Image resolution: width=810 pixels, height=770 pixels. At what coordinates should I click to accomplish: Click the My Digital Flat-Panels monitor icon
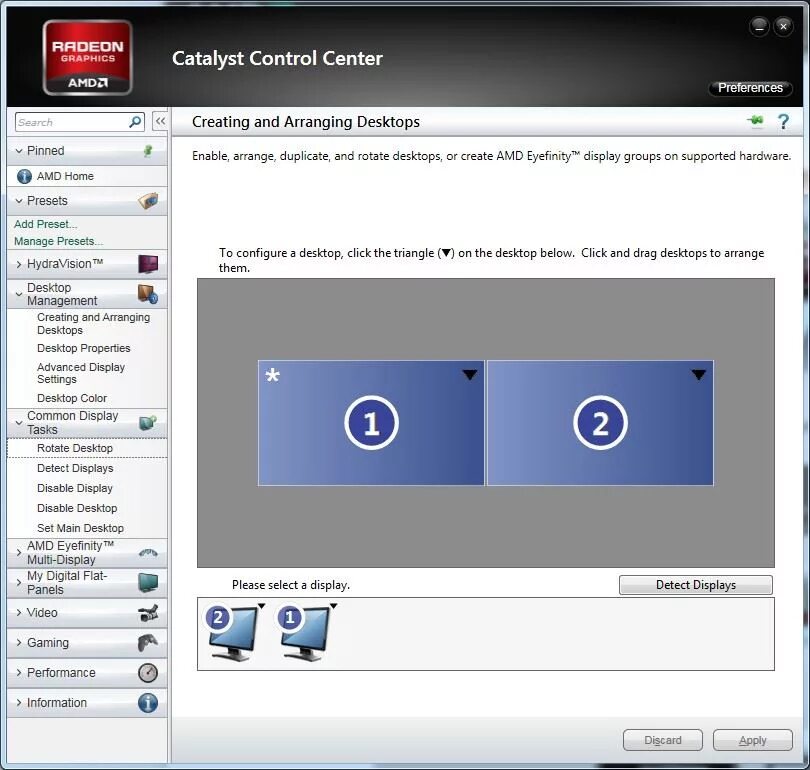pyautogui.click(x=148, y=583)
